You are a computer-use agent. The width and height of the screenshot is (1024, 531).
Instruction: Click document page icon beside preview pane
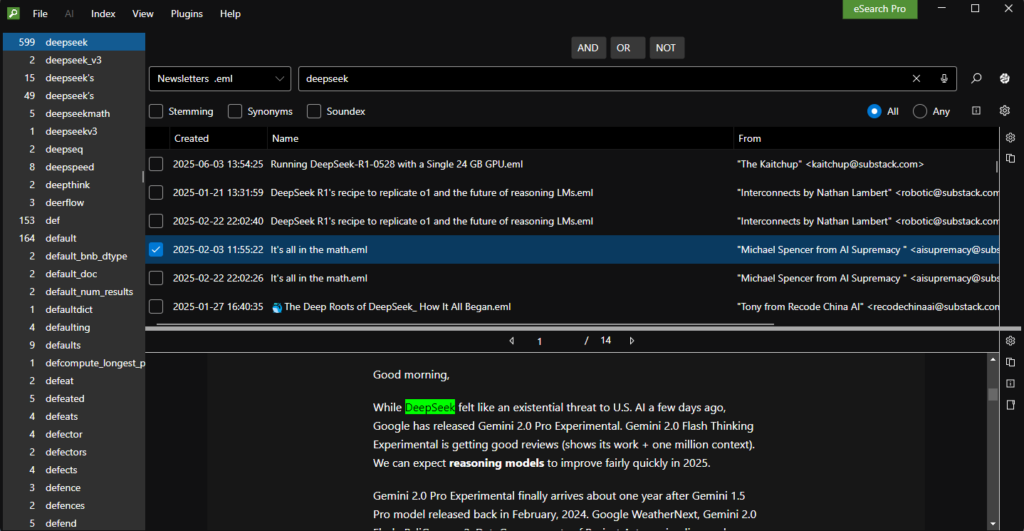coord(1010,405)
